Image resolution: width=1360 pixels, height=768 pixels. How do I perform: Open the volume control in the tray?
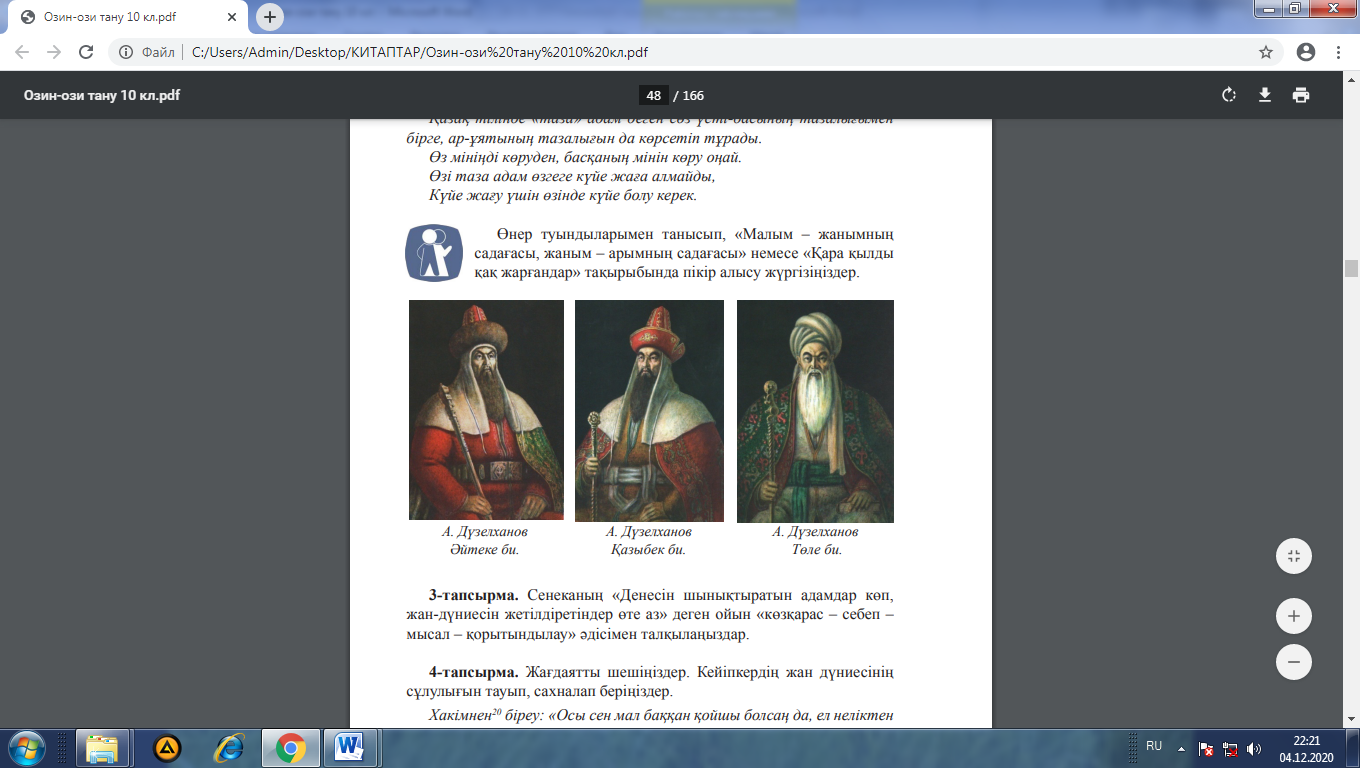click(1254, 748)
